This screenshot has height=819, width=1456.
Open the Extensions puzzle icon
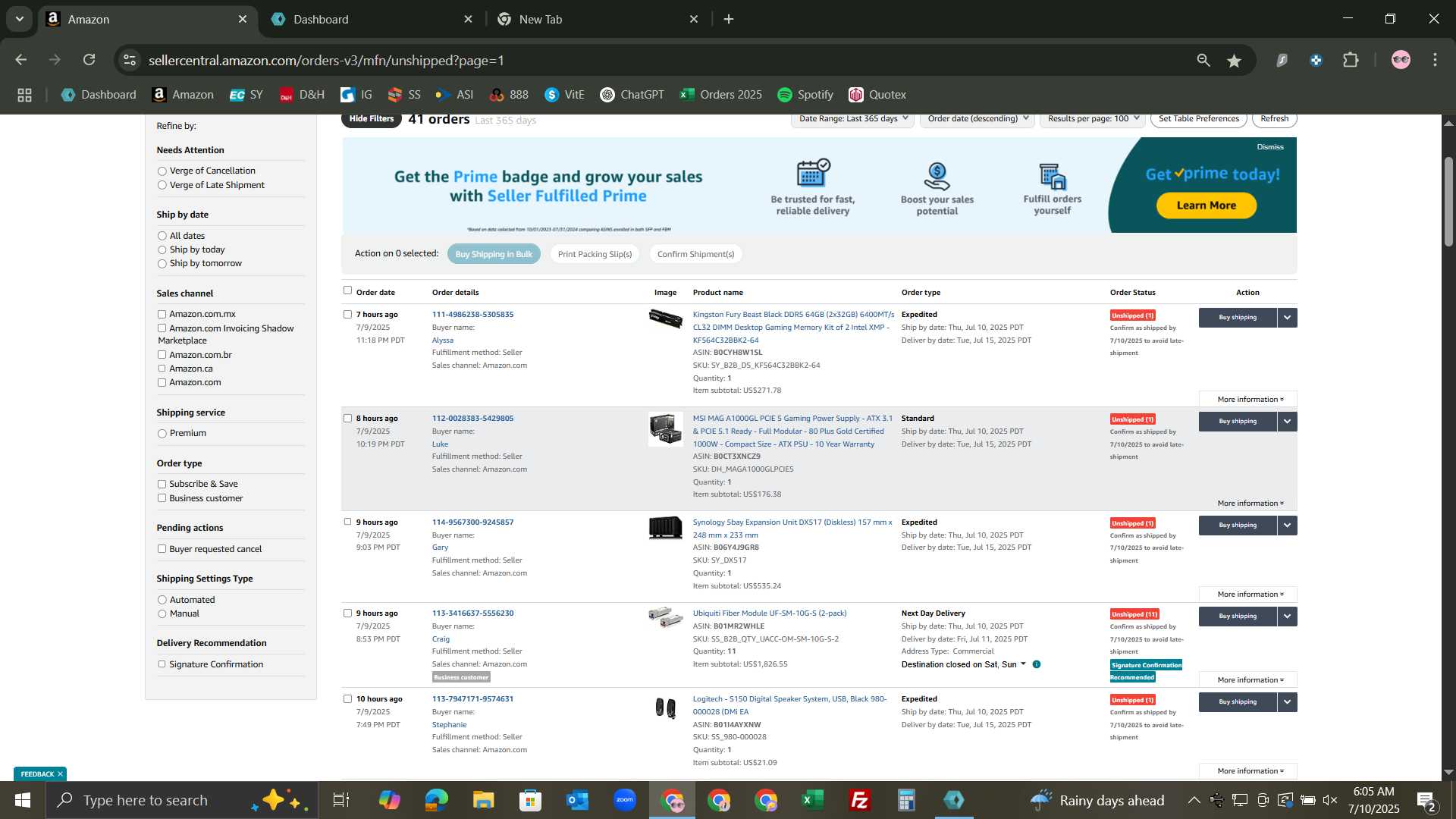click(x=1351, y=60)
